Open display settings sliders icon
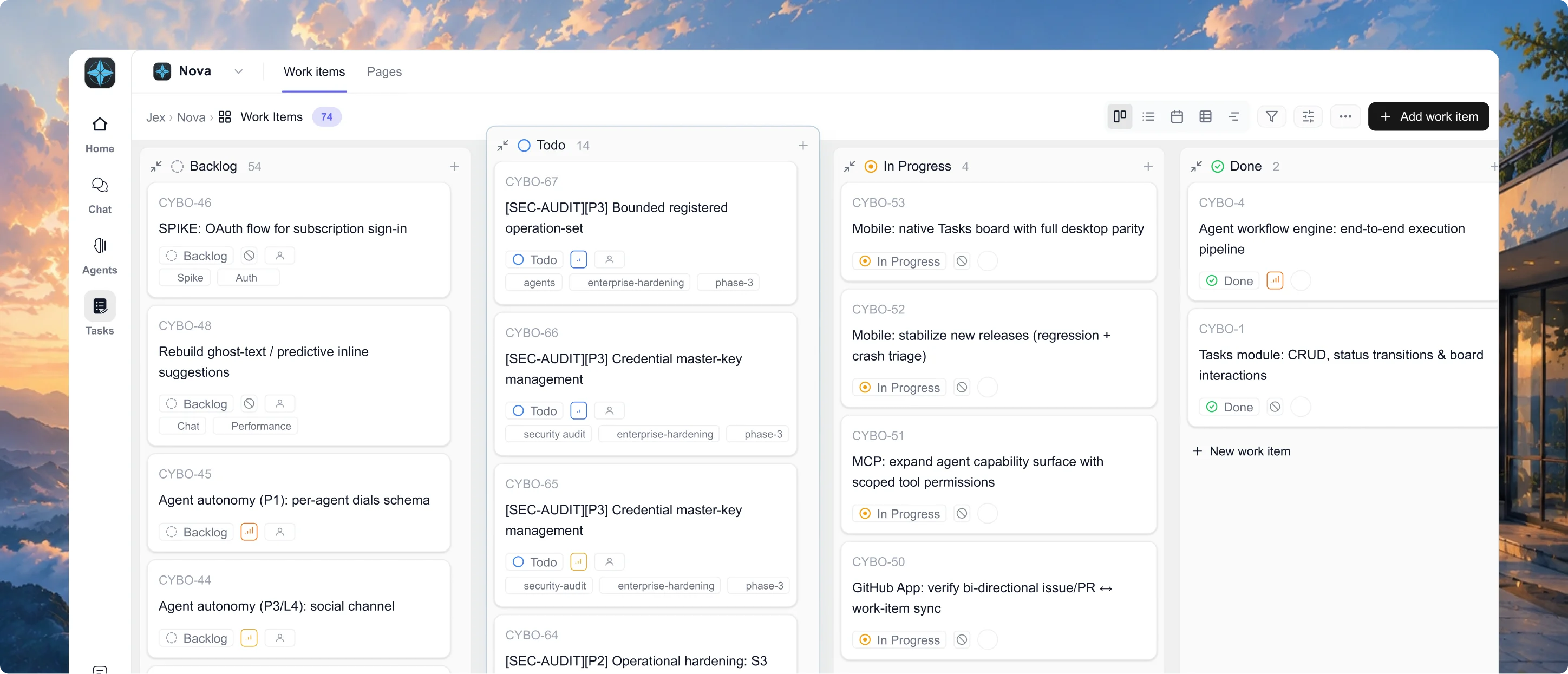1568x674 pixels. pyautogui.click(x=1308, y=116)
